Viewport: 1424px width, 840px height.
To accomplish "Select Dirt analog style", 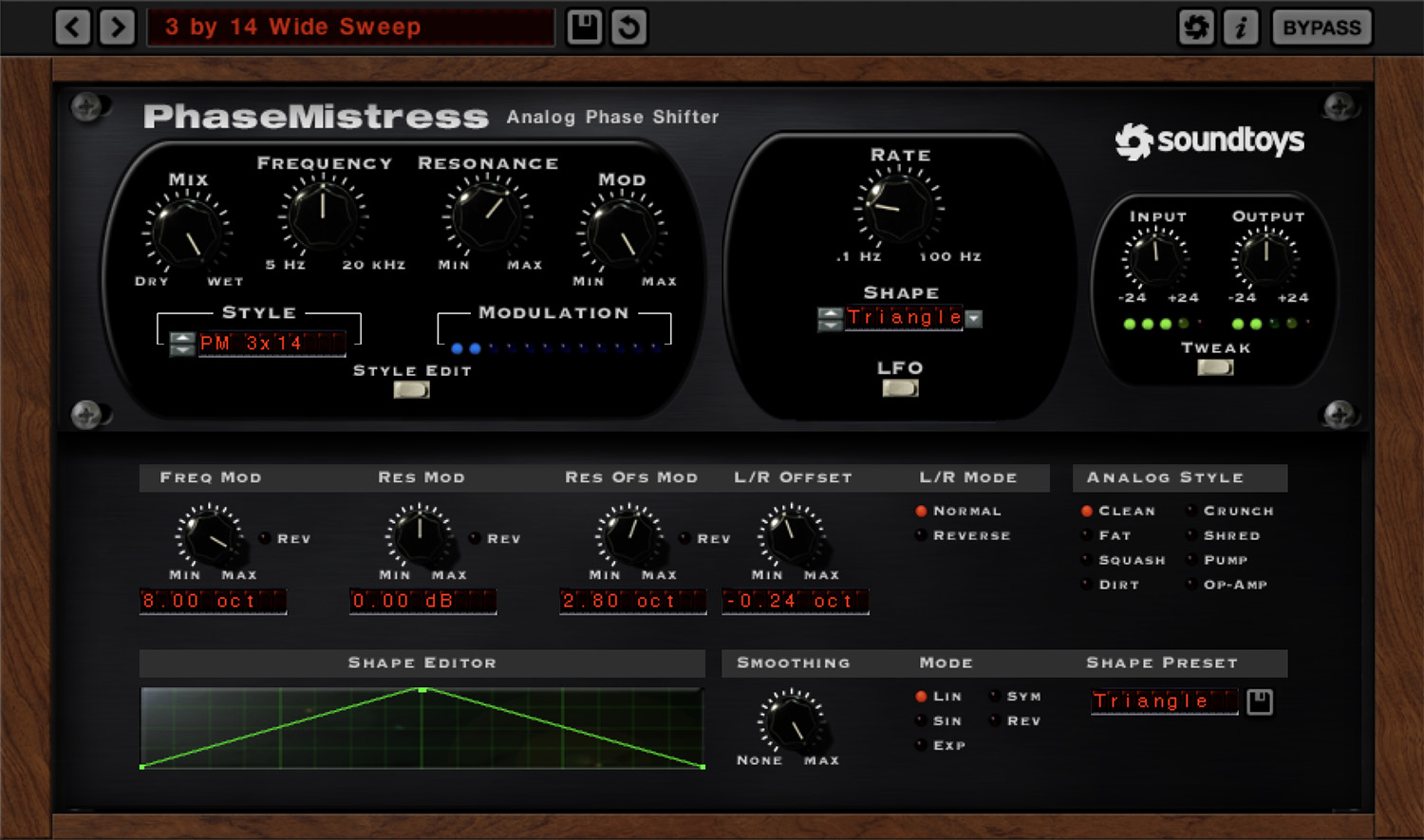I will (1087, 585).
